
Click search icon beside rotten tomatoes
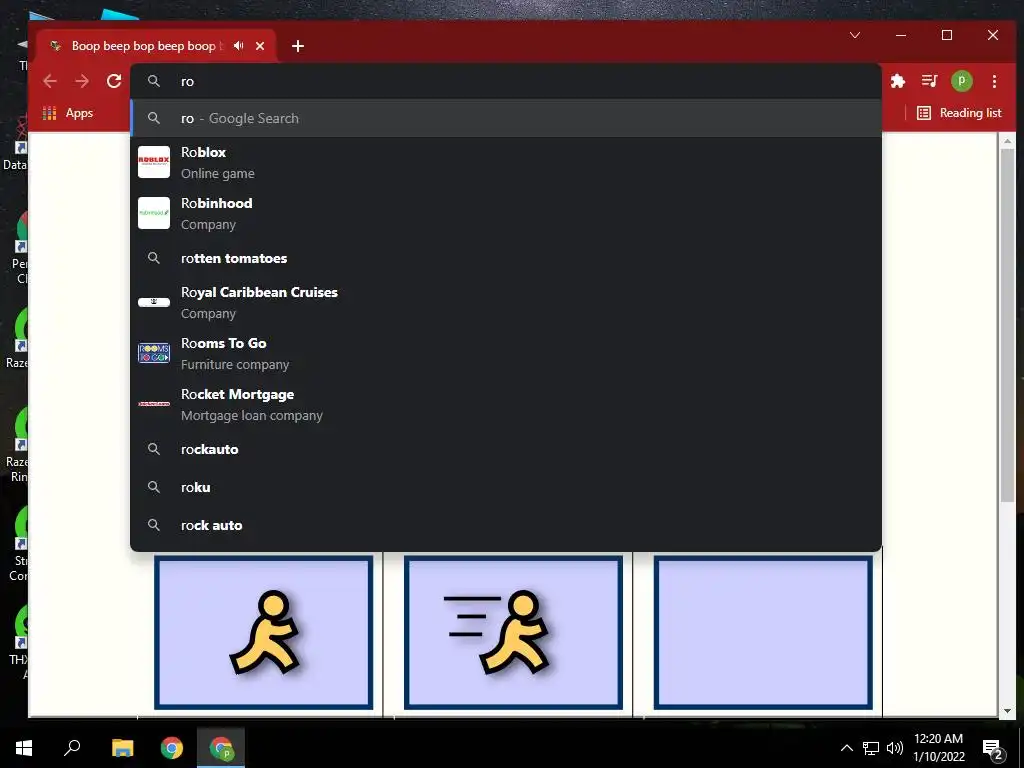click(153, 258)
